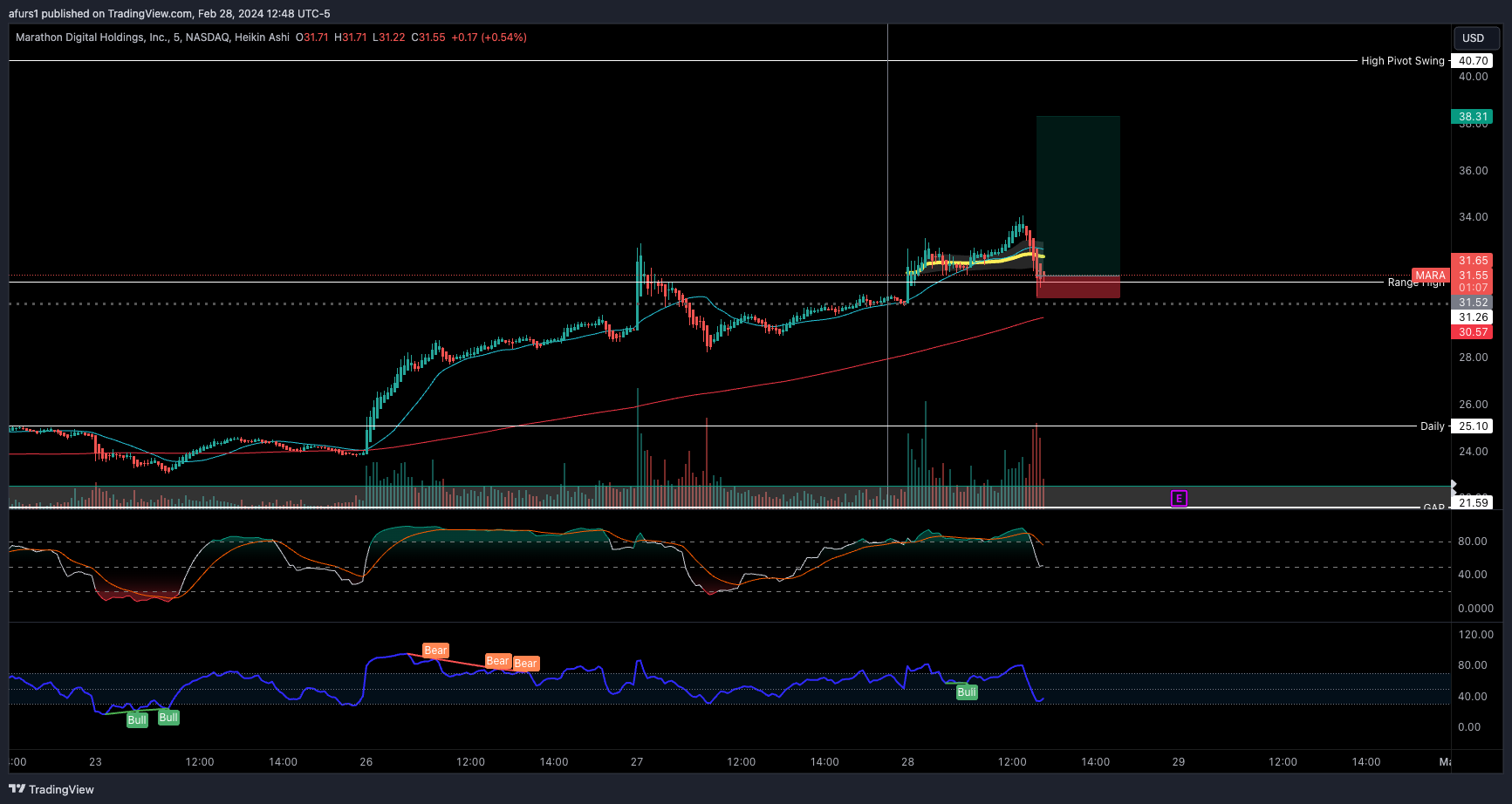
Task: Select the Daily horizontal line label
Action: tap(1432, 426)
